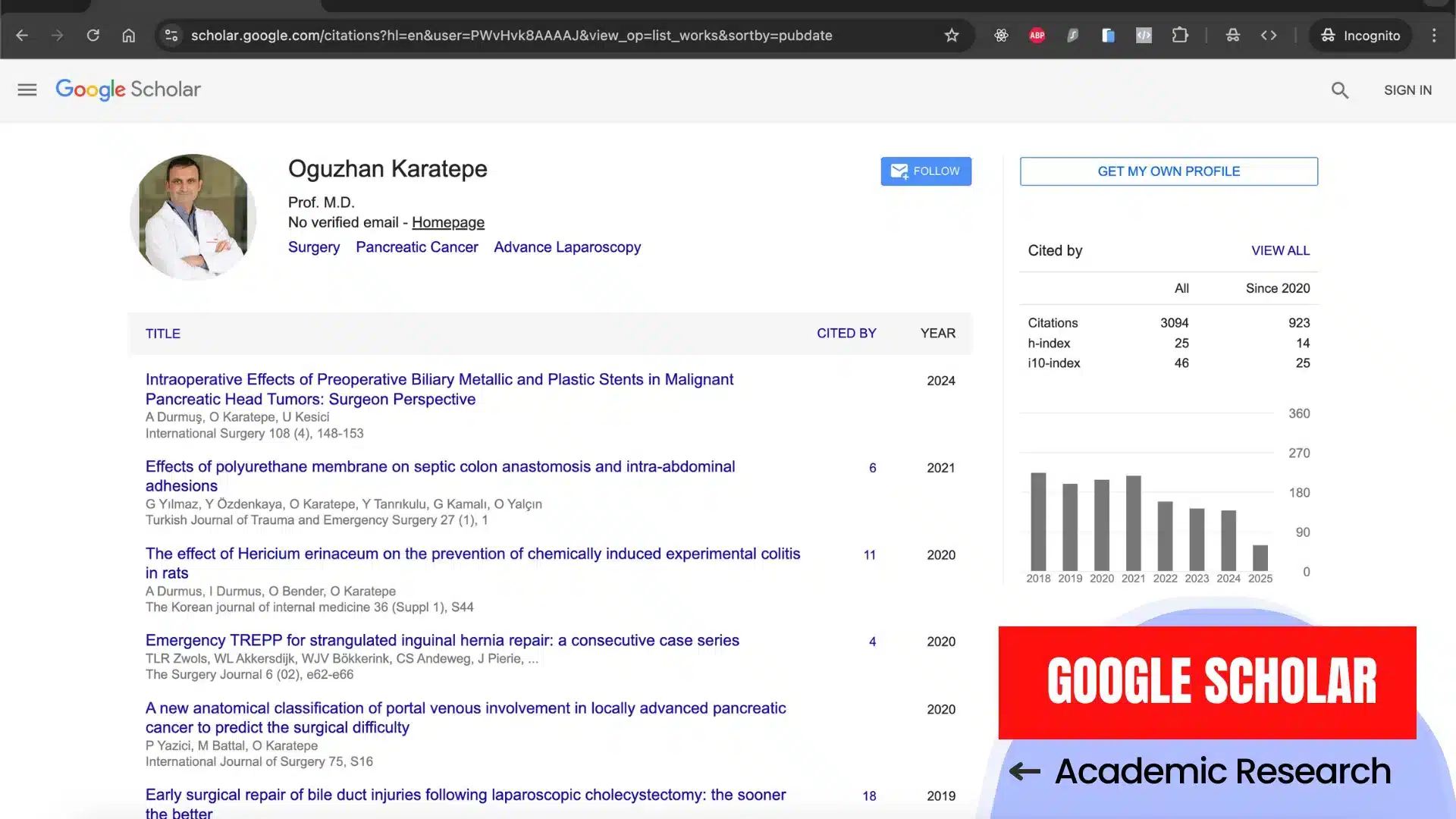This screenshot has height=819, width=1456.
Task: Click the profile photo of Oguzhan Karatepe
Action: (193, 217)
